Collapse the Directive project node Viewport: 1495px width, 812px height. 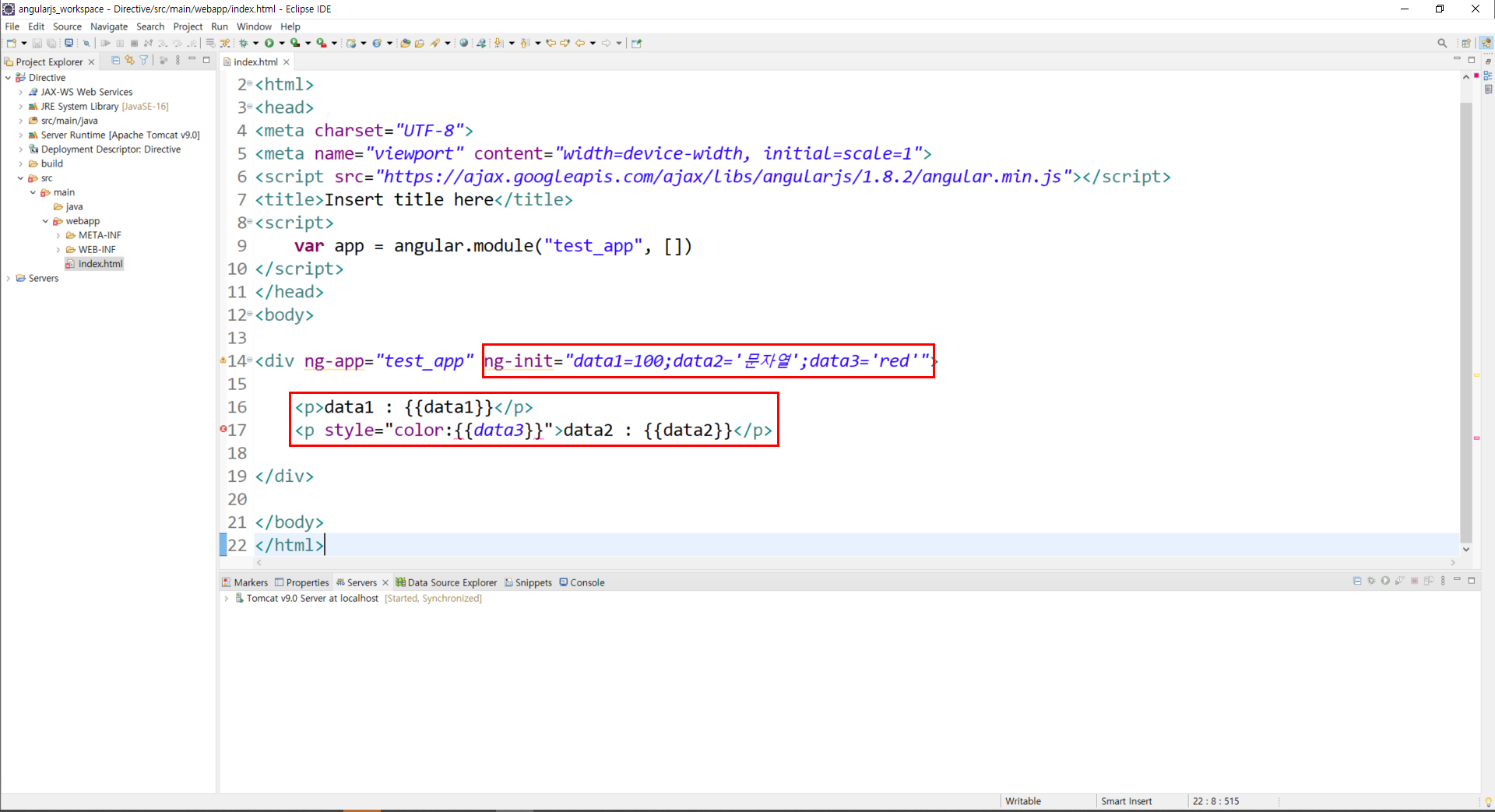point(9,78)
